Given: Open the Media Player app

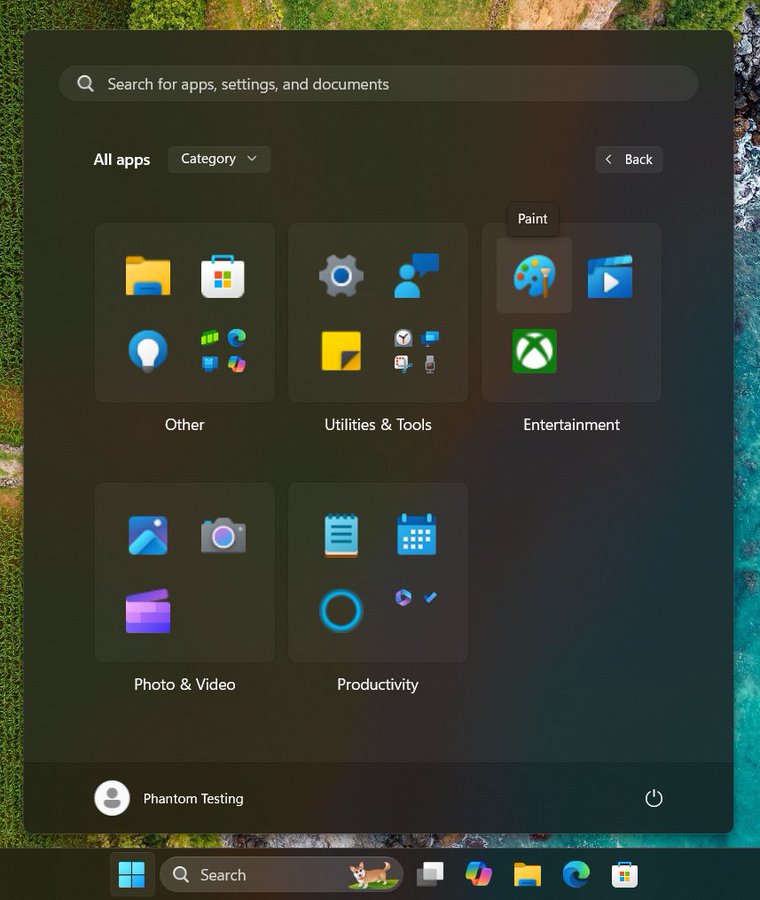Looking at the screenshot, I should [x=610, y=276].
